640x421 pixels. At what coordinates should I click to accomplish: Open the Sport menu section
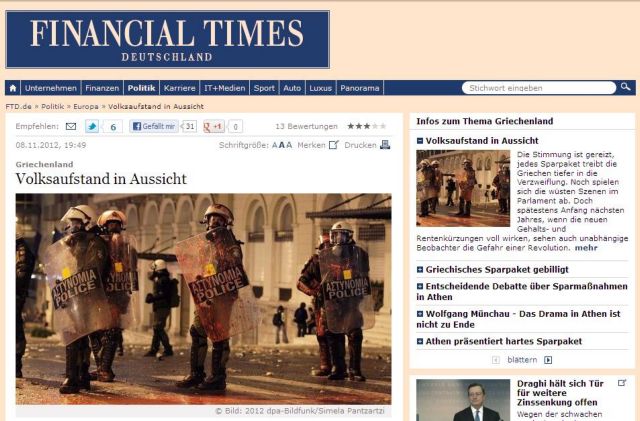(264, 88)
